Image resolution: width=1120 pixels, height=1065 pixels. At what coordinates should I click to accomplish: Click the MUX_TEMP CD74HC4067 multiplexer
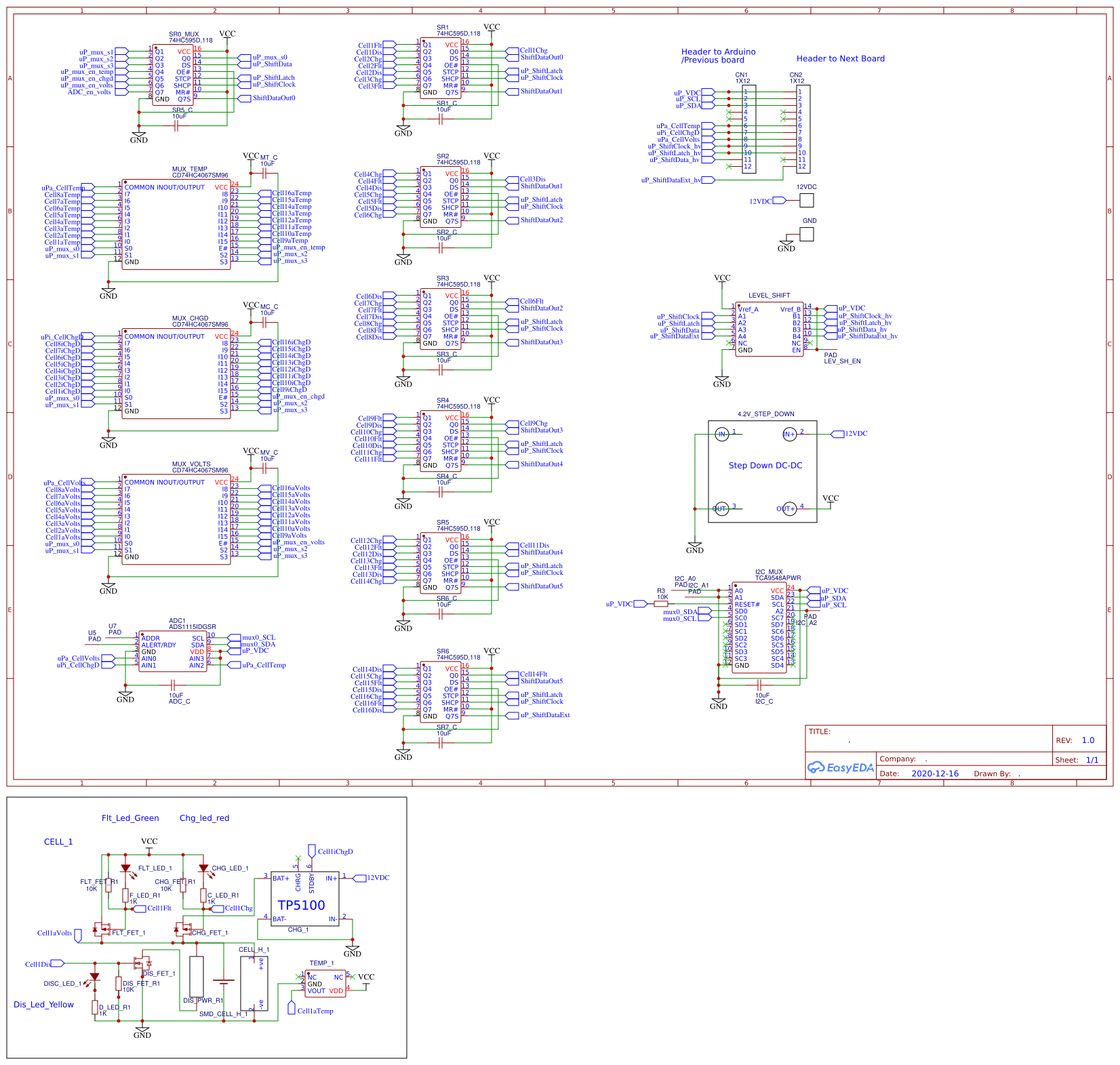pyautogui.click(x=176, y=224)
